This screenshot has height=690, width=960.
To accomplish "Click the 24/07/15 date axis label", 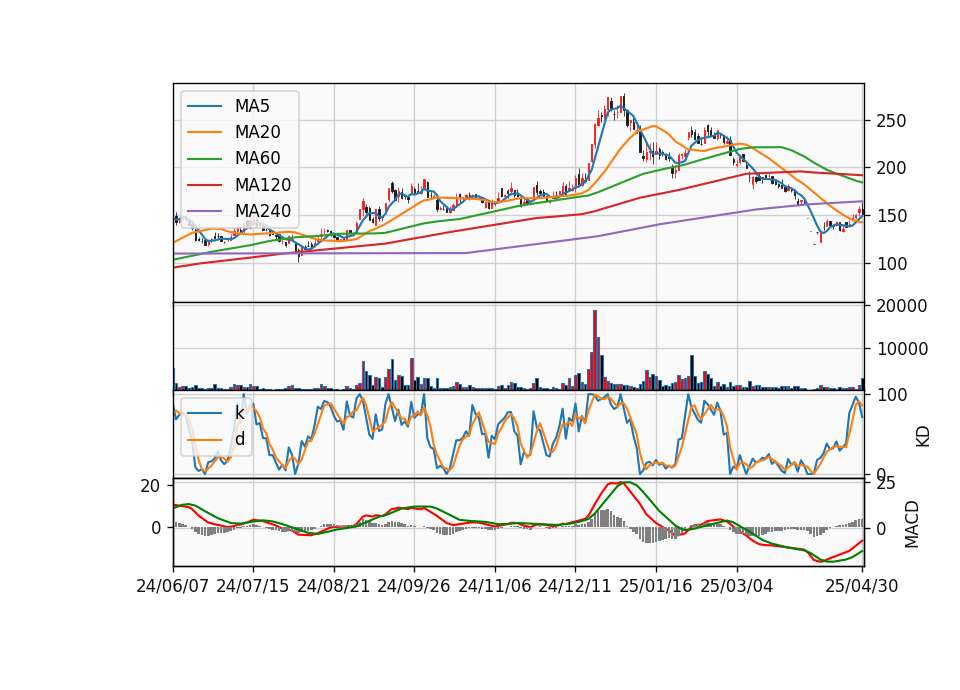I will pyautogui.click(x=253, y=586).
